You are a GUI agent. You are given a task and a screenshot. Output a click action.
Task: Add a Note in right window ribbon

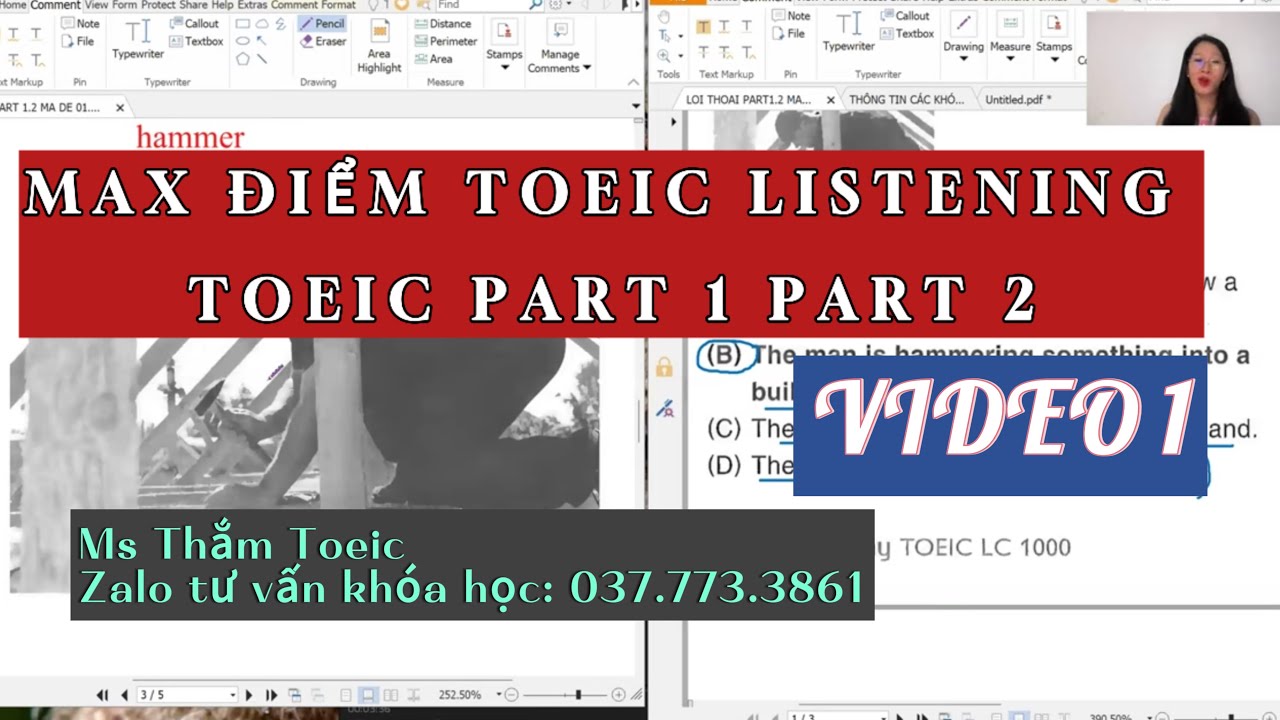[x=790, y=16]
